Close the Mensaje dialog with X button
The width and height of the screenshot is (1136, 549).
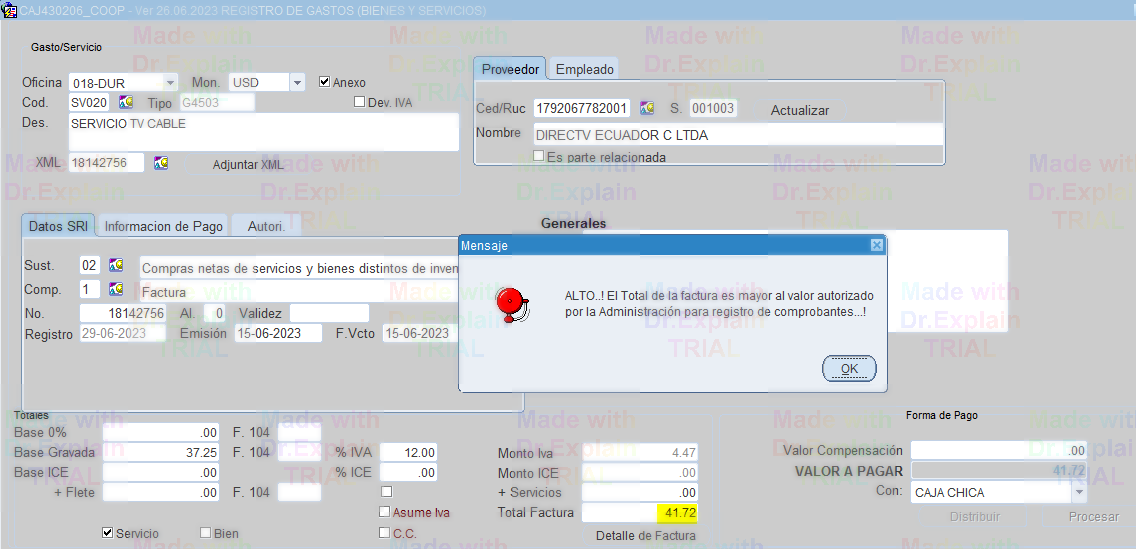coord(877,245)
